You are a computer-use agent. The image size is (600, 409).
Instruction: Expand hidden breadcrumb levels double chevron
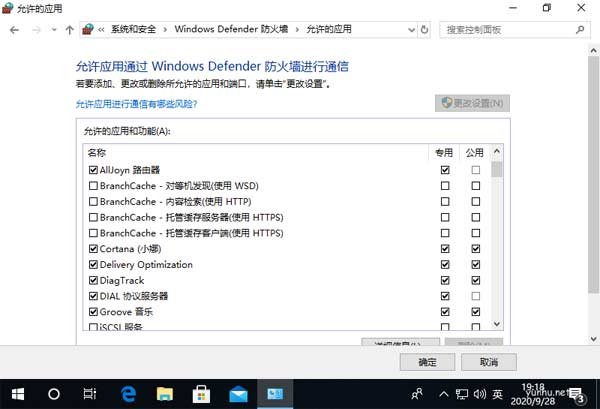[101, 29]
